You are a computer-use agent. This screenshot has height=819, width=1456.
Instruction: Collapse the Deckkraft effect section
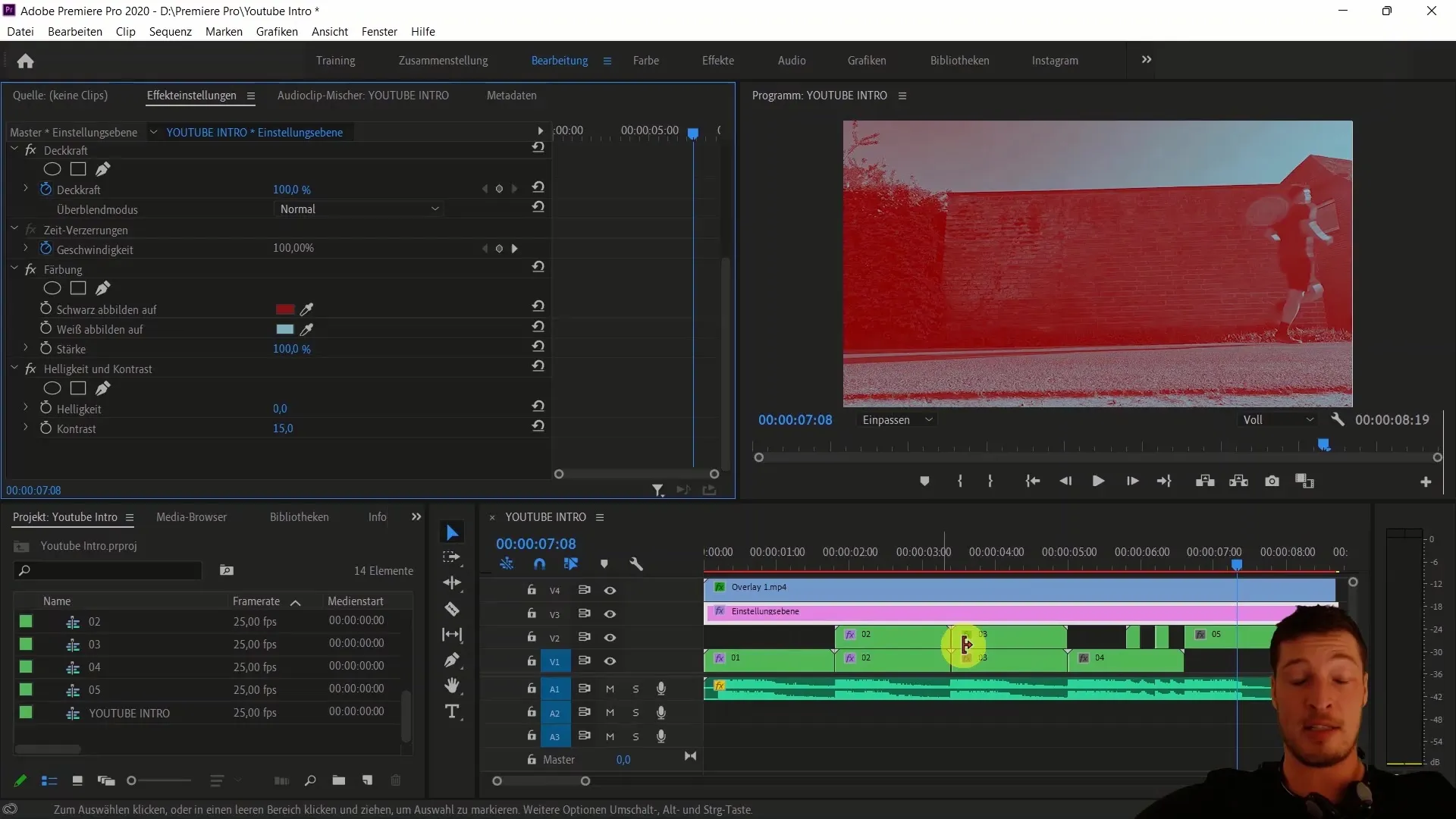pos(14,150)
